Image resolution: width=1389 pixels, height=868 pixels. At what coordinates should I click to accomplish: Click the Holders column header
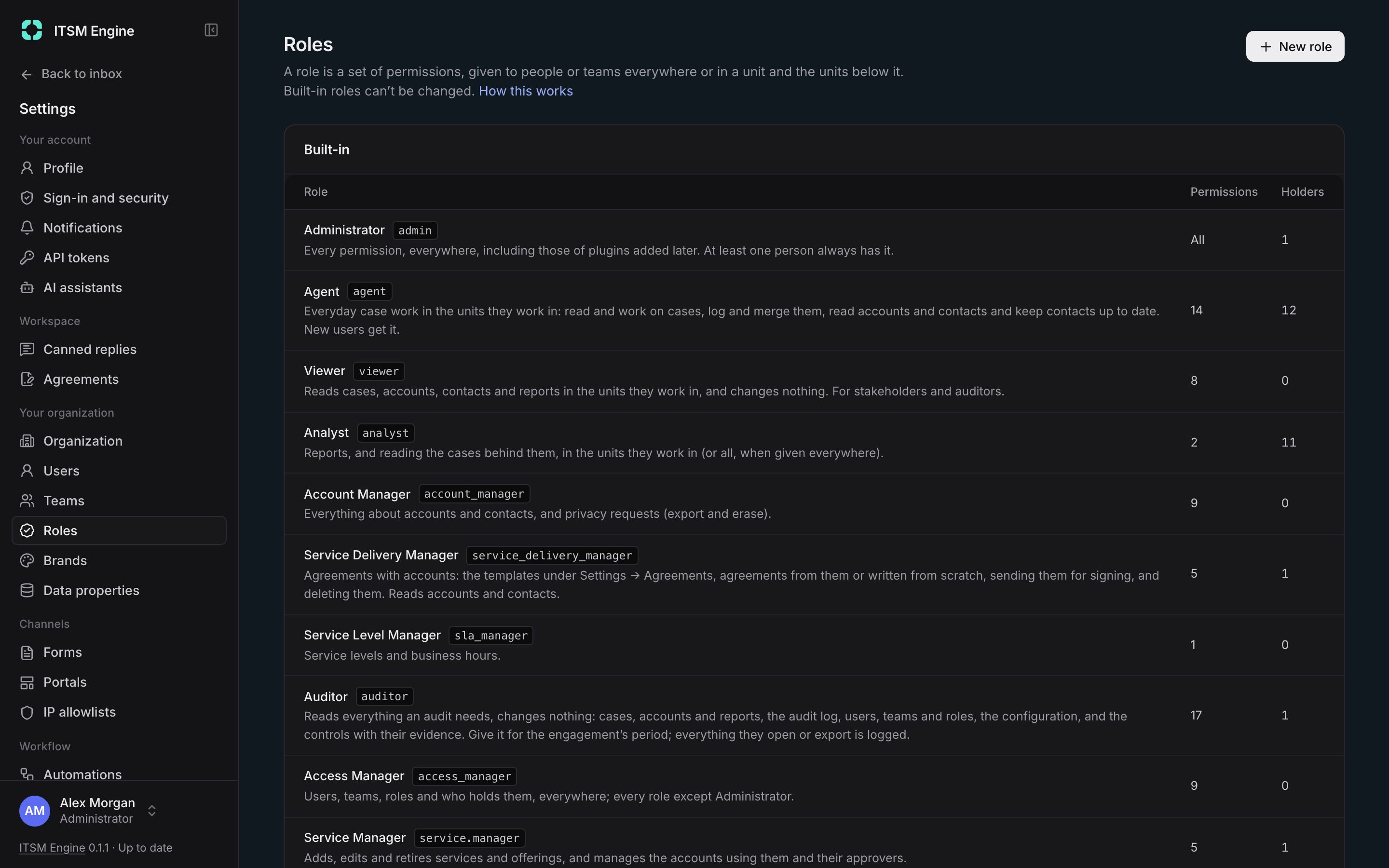[x=1302, y=192]
